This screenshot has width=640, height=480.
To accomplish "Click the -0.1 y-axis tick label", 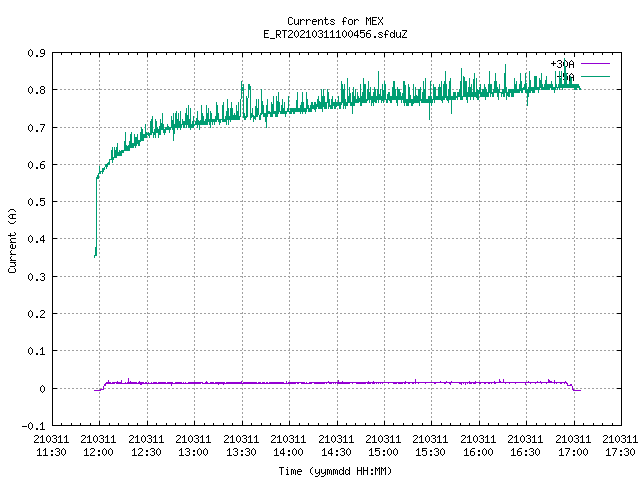I will tap(33, 426).
